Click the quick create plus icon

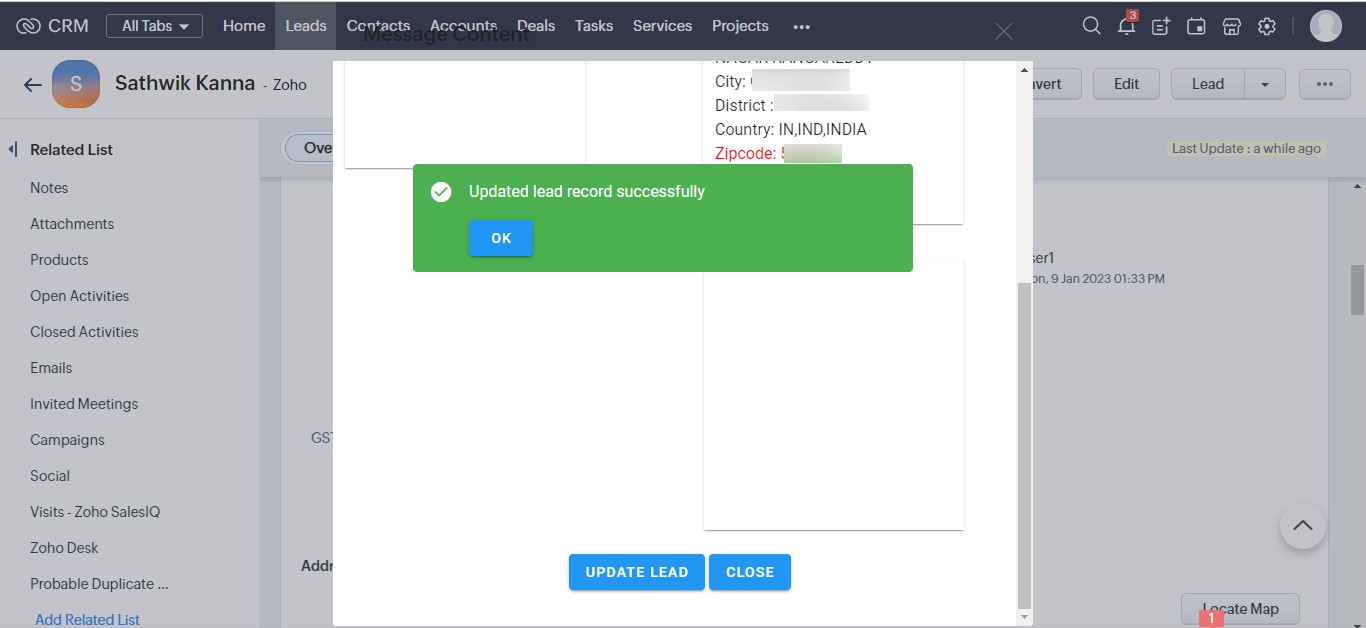point(1161,27)
